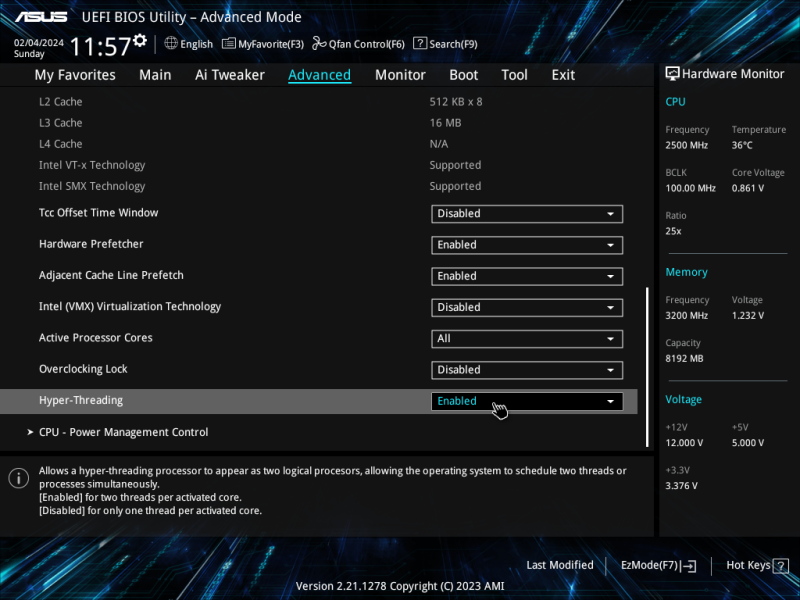800x600 pixels.
Task: Open the Hardware Prefetcher dropdown
Action: click(x=527, y=245)
